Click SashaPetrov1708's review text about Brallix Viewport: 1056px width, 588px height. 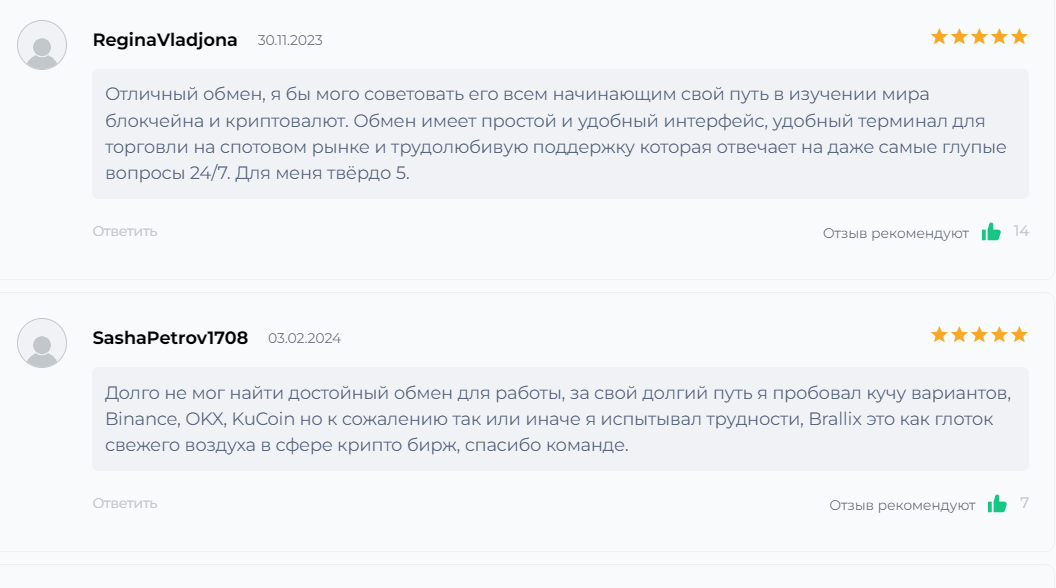[560, 419]
